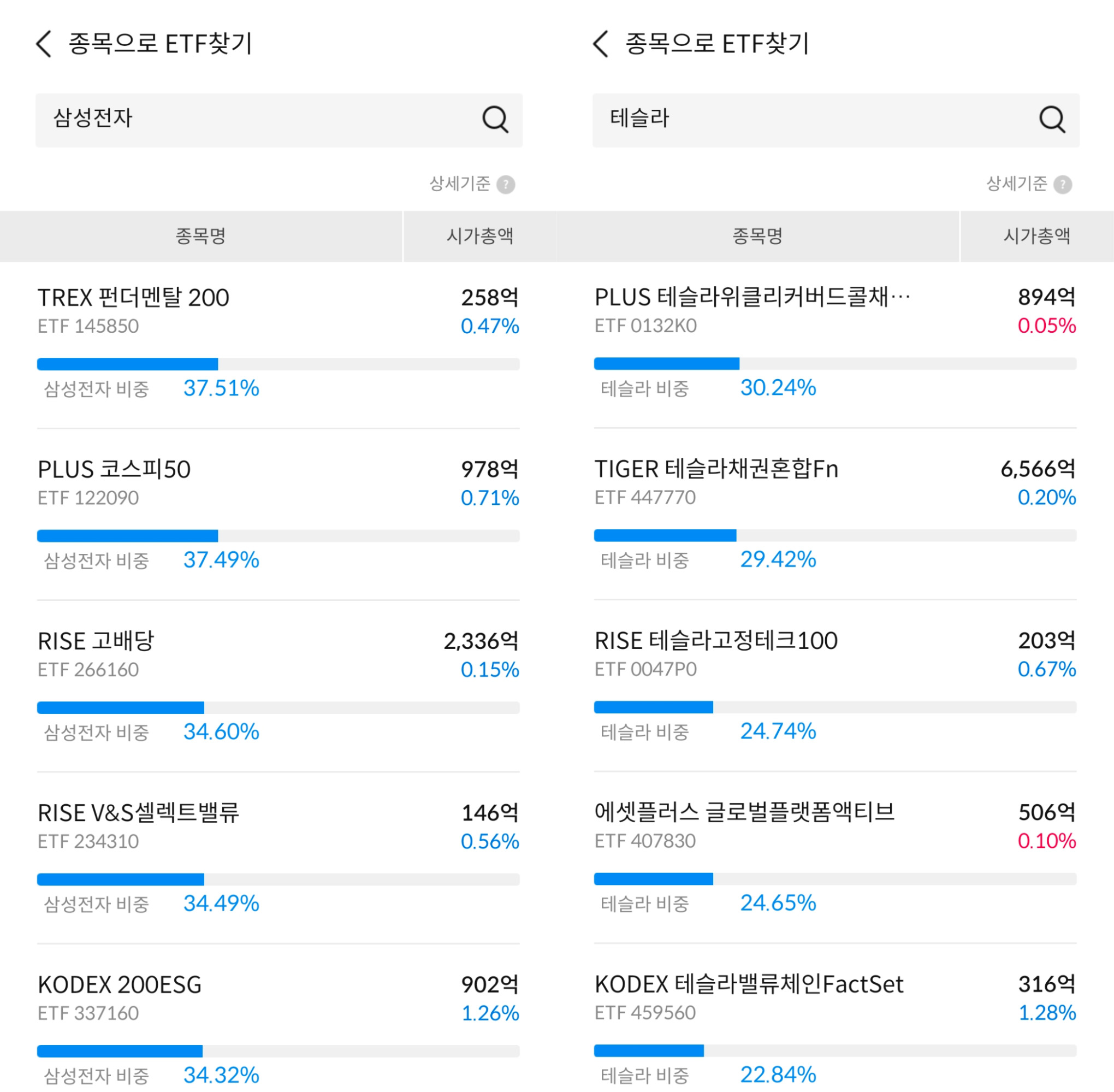
Task: Select KODEX 200ESG ETF entry
Action: (x=120, y=985)
